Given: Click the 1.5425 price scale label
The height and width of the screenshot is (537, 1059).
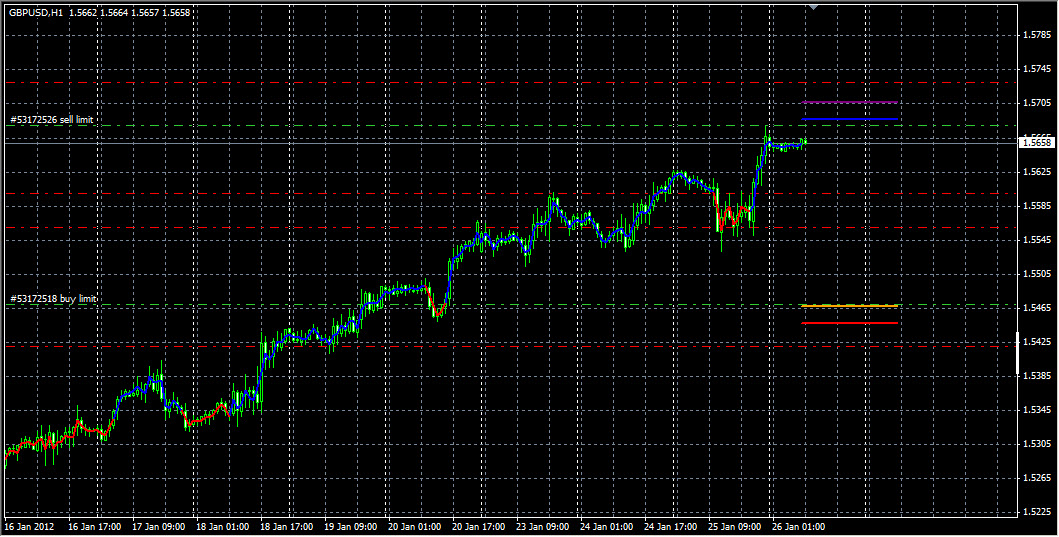Looking at the screenshot, I should (1037, 342).
